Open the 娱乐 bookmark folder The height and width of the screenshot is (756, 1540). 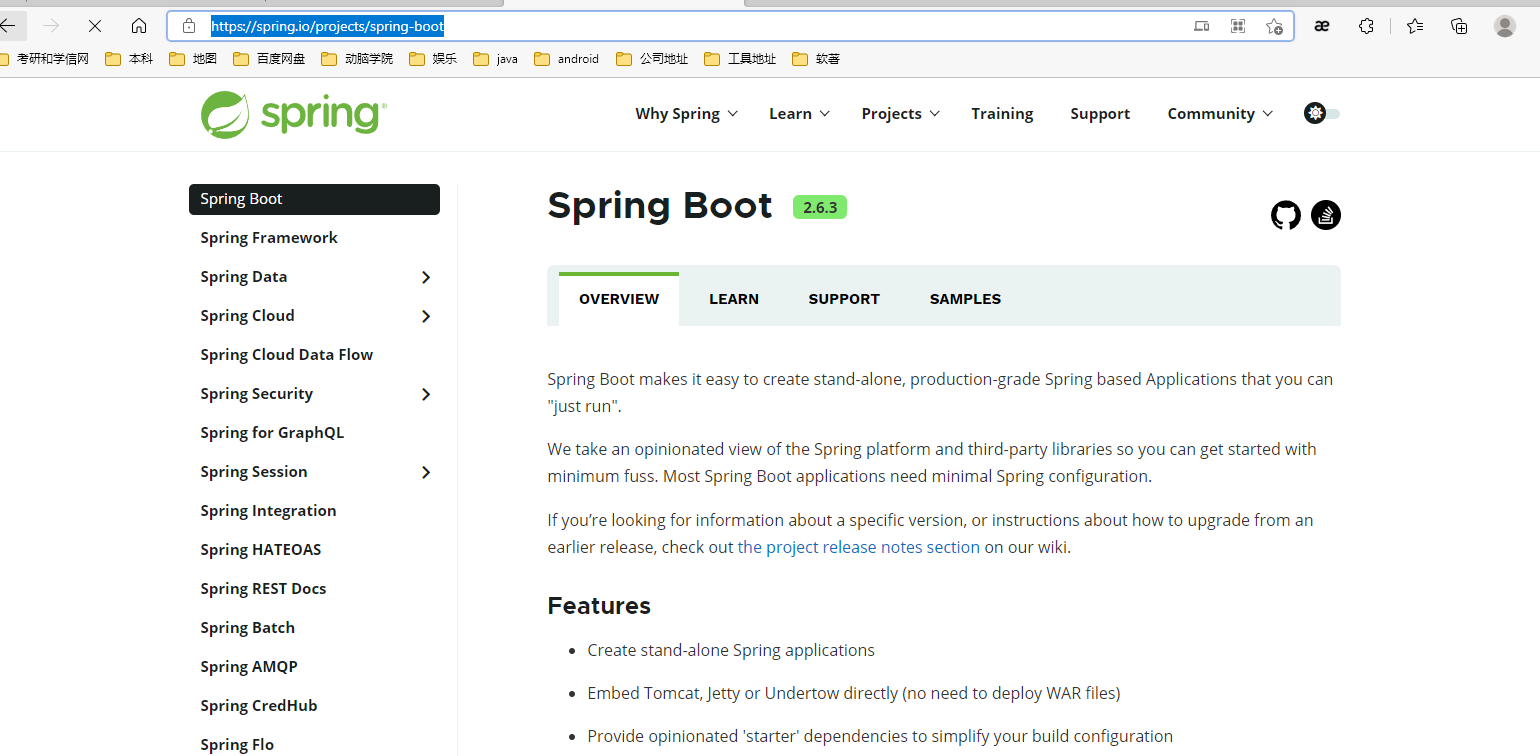coord(433,59)
